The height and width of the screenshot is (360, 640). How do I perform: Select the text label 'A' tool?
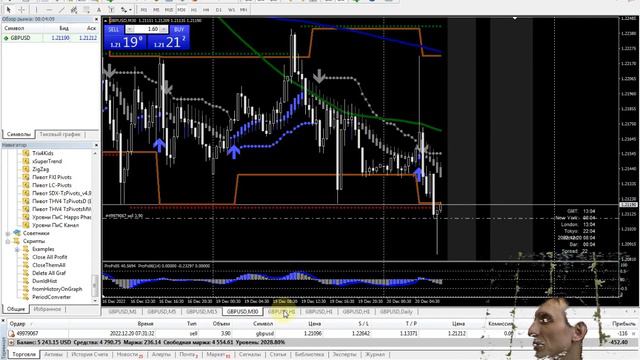(98, 9)
